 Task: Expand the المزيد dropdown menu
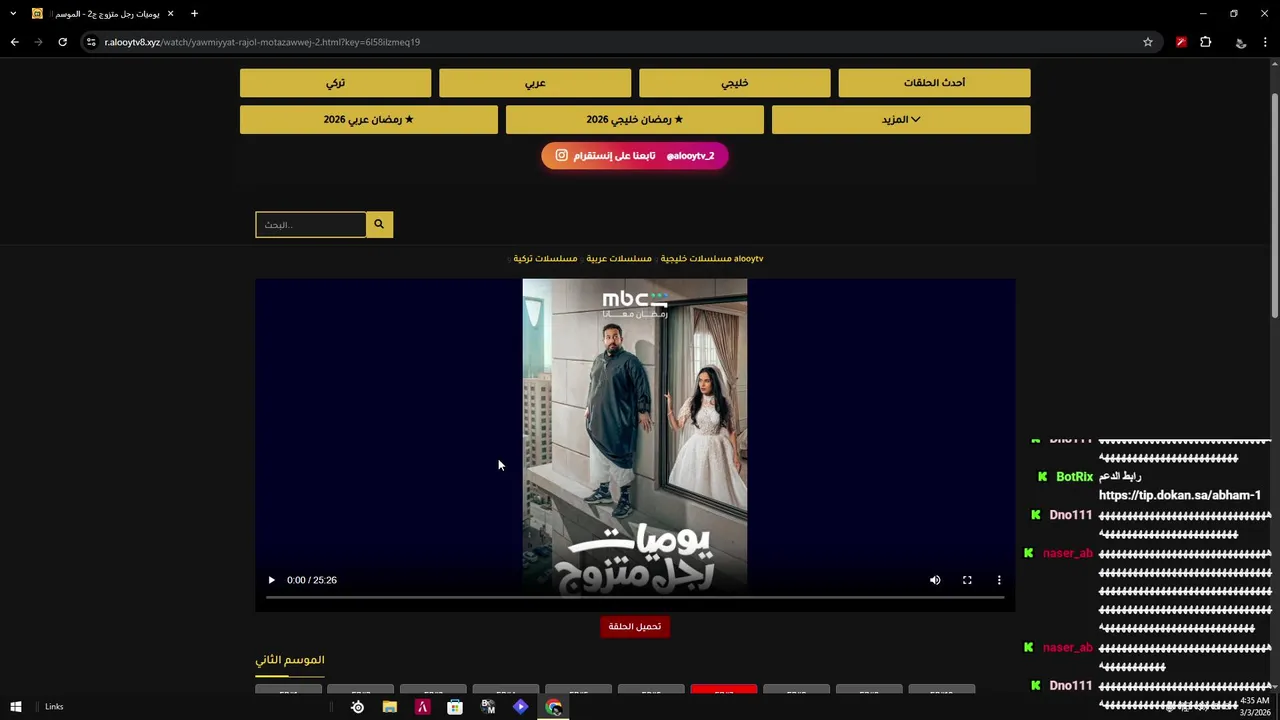click(901, 119)
